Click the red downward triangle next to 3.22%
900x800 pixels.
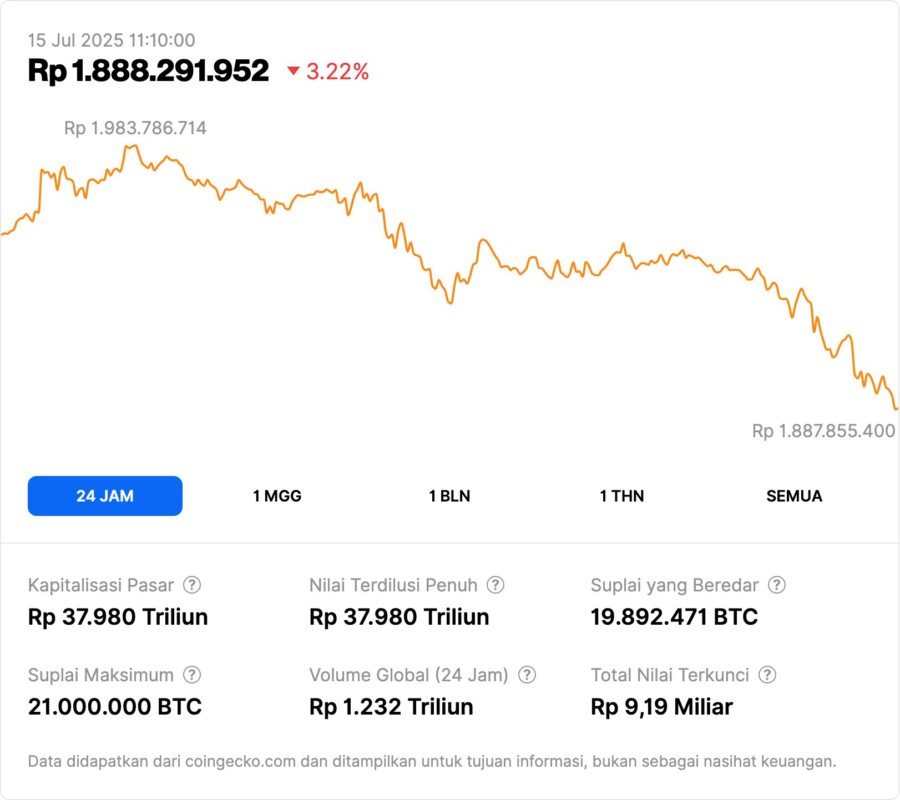coord(291,71)
